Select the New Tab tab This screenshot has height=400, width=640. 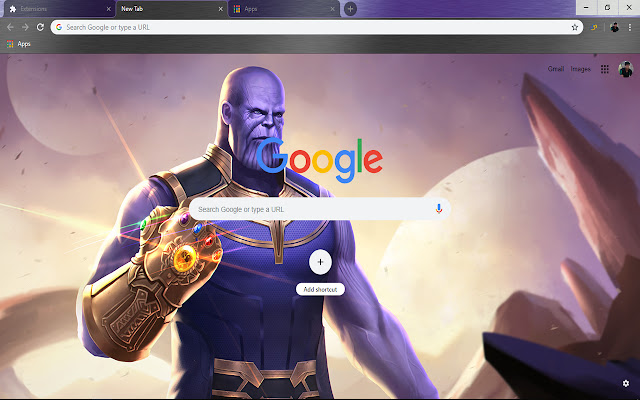tap(171, 9)
